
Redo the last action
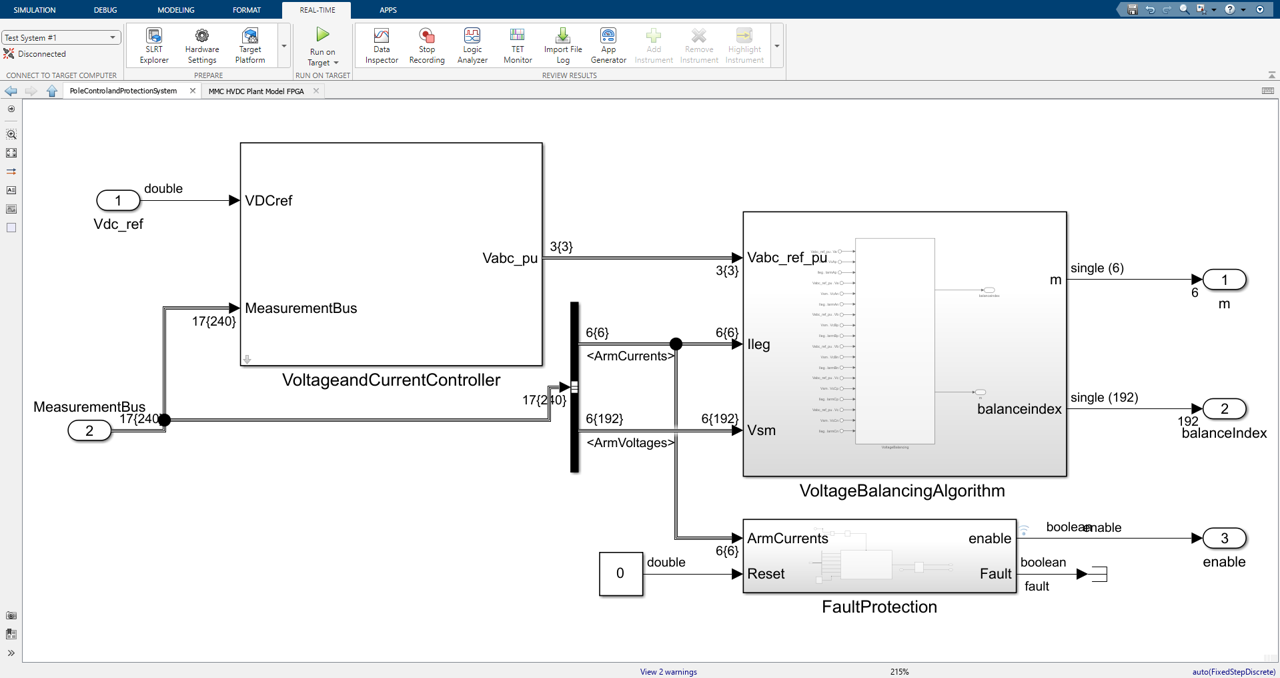click(x=1166, y=9)
